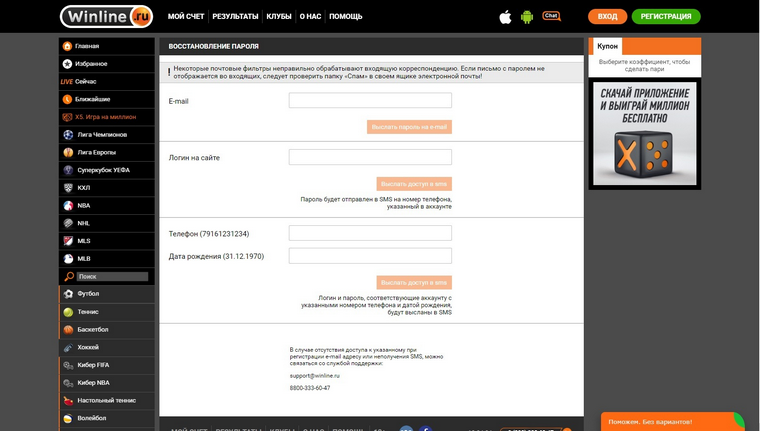Open the ПОМОЩЬ menu

click(x=346, y=16)
